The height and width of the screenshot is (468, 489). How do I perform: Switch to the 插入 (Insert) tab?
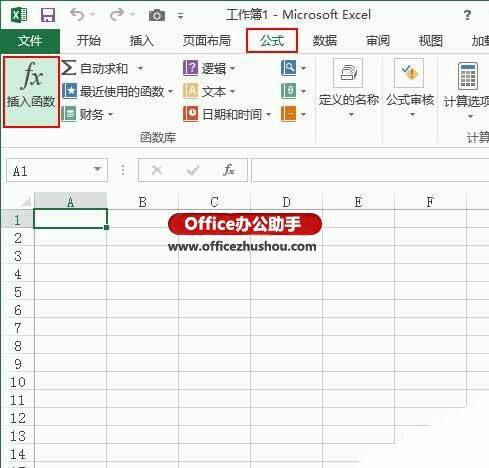(x=141, y=41)
